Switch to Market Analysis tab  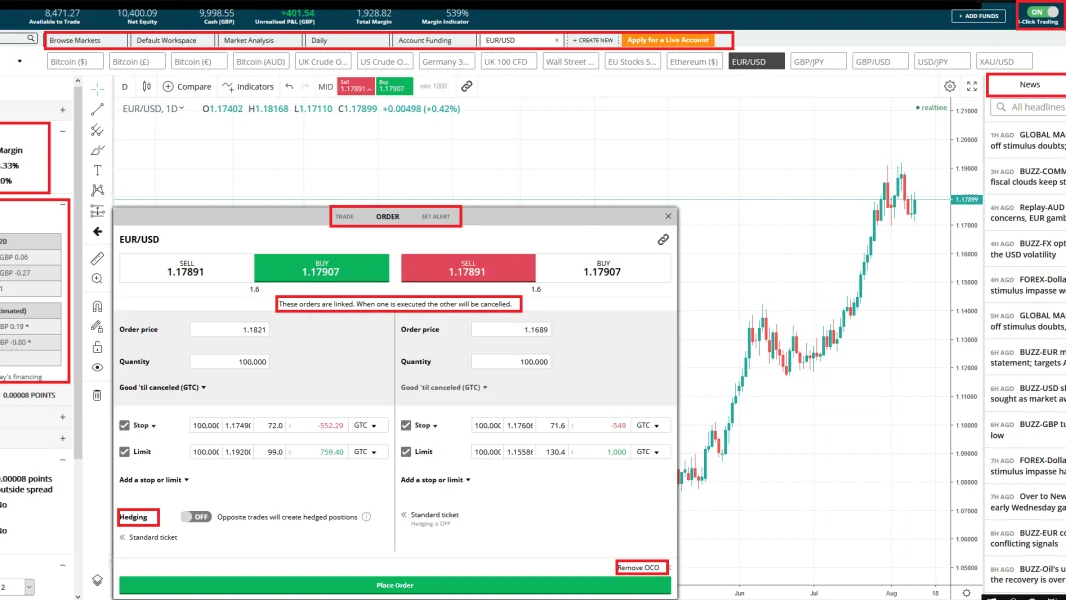(260, 40)
